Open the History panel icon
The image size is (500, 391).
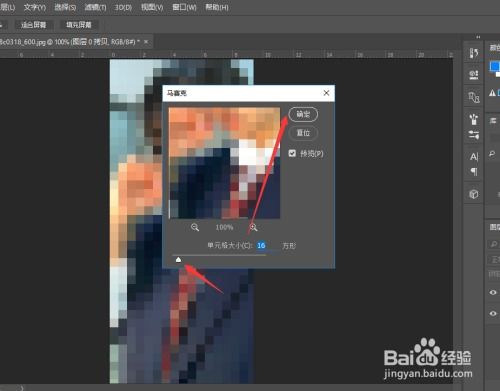tap(474, 53)
